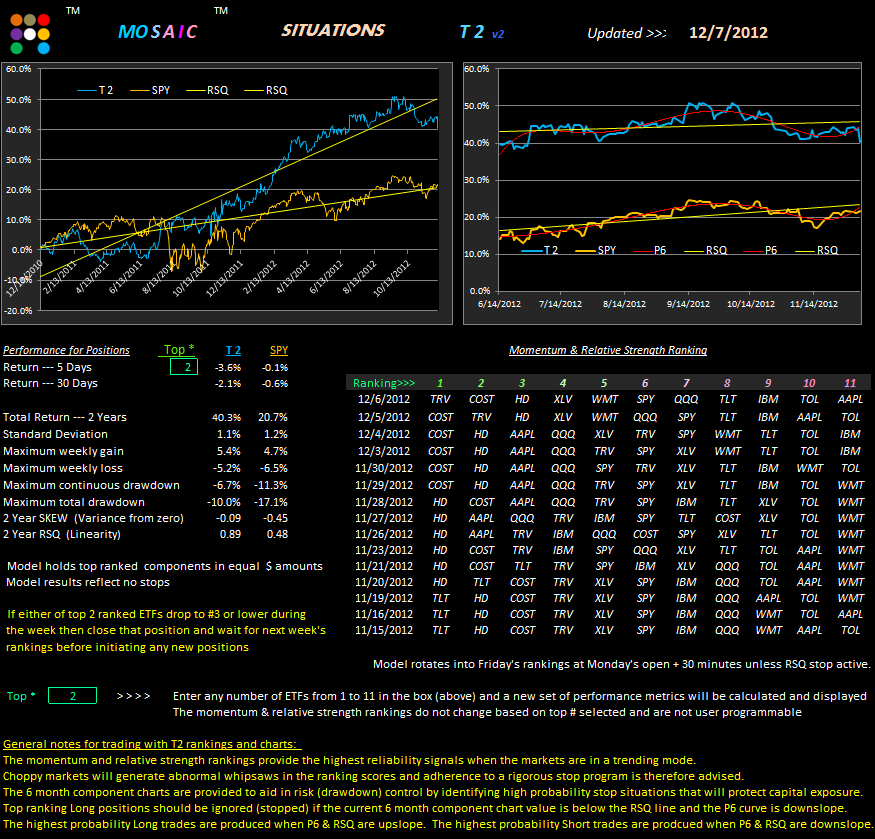Click the Maximum continuous drawdown label

point(92,485)
